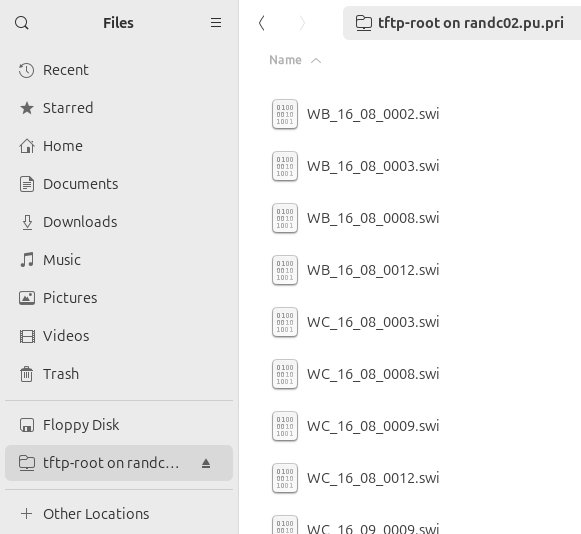Click the tftp-root on randc02.pu.pri path bar
Viewport: 581px width, 534px height.
462,23
